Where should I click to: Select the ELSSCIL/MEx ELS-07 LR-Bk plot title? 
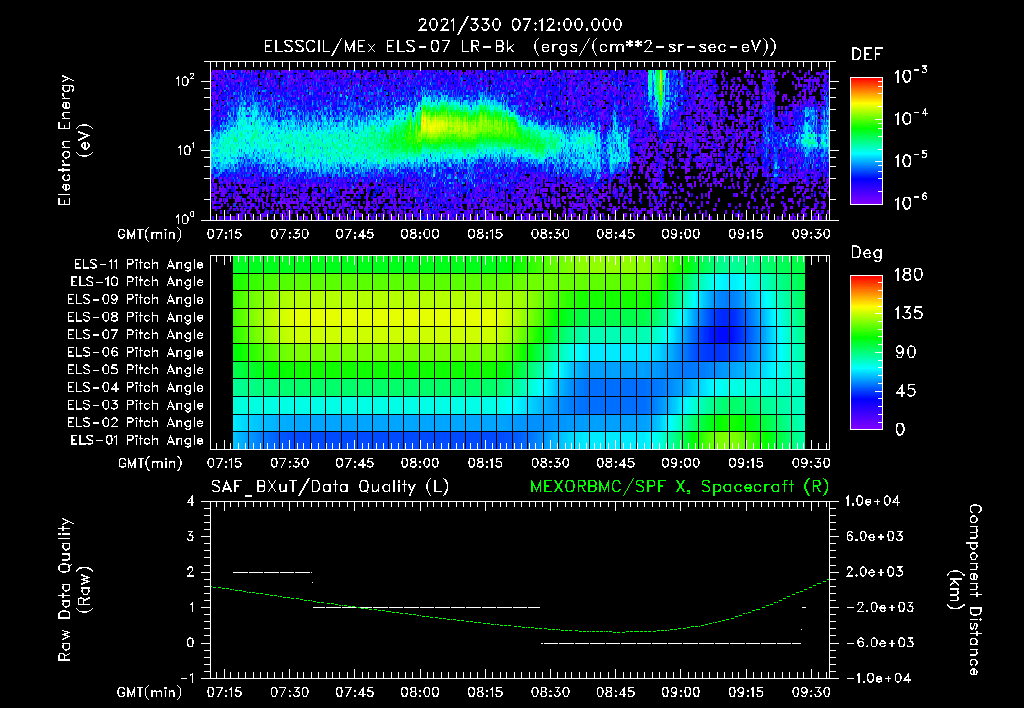pos(520,47)
